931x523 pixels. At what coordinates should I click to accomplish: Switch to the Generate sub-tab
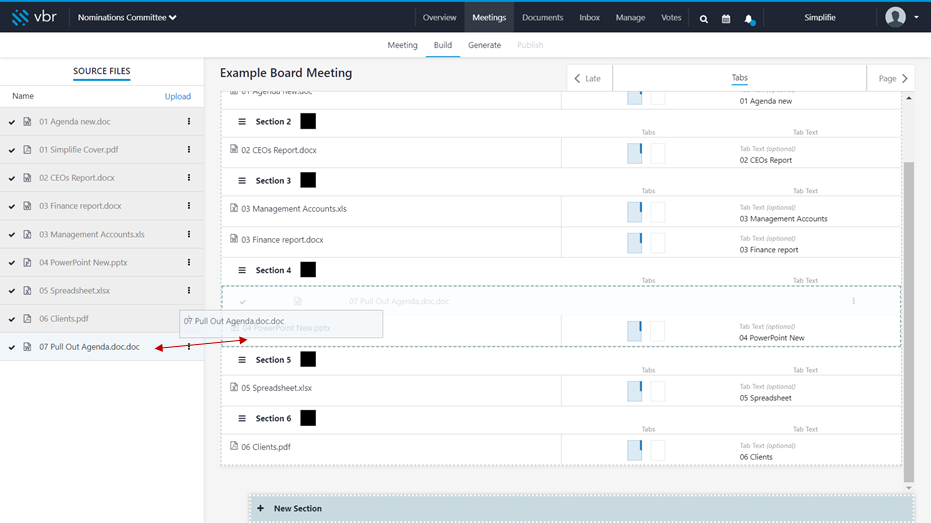click(x=484, y=45)
